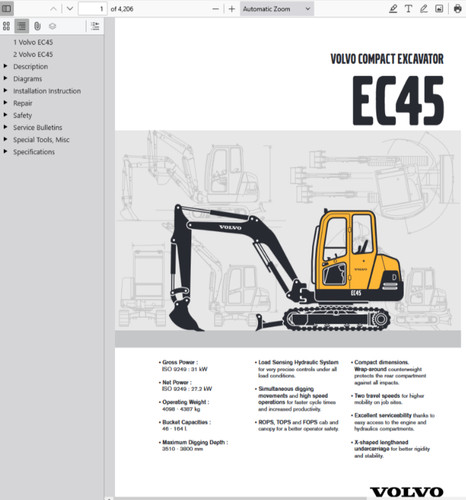Open the Diagrams outline link
The width and height of the screenshot is (466, 500).
pos(28,79)
